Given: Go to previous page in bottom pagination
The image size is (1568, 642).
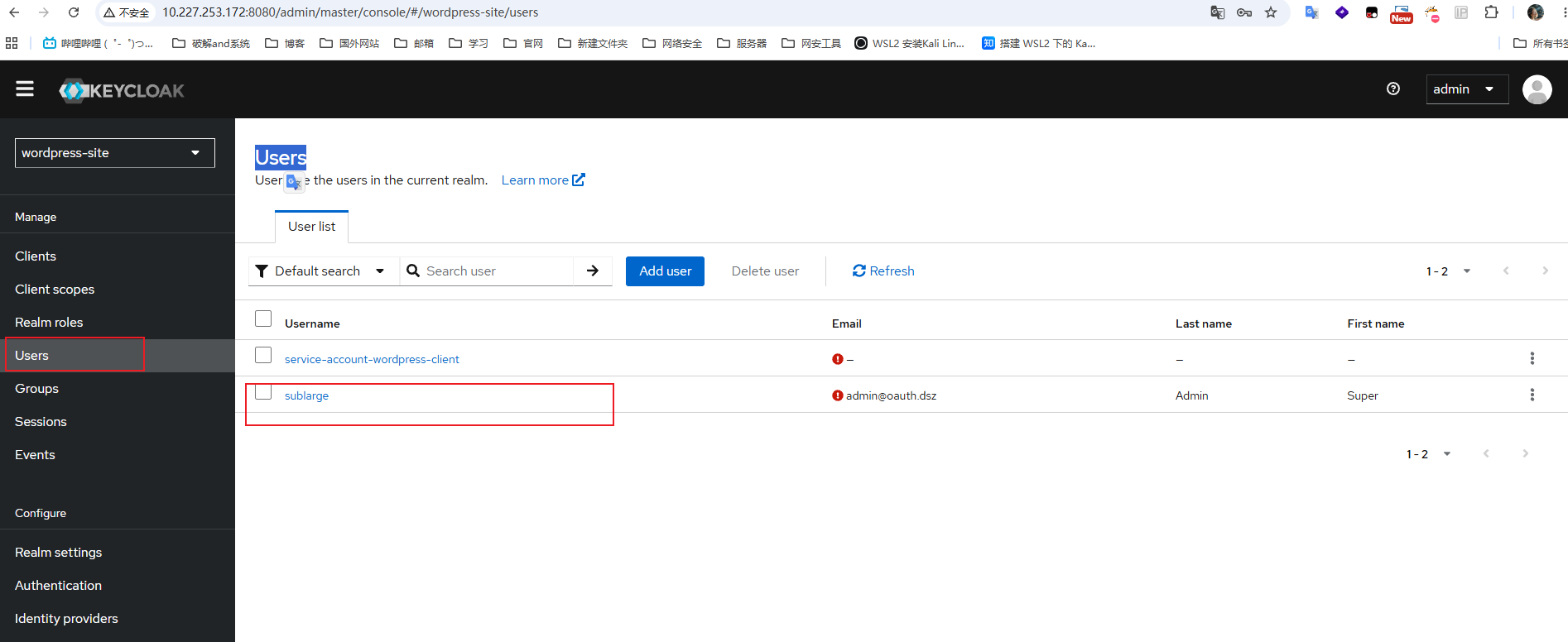Looking at the screenshot, I should [x=1486, y=453].
